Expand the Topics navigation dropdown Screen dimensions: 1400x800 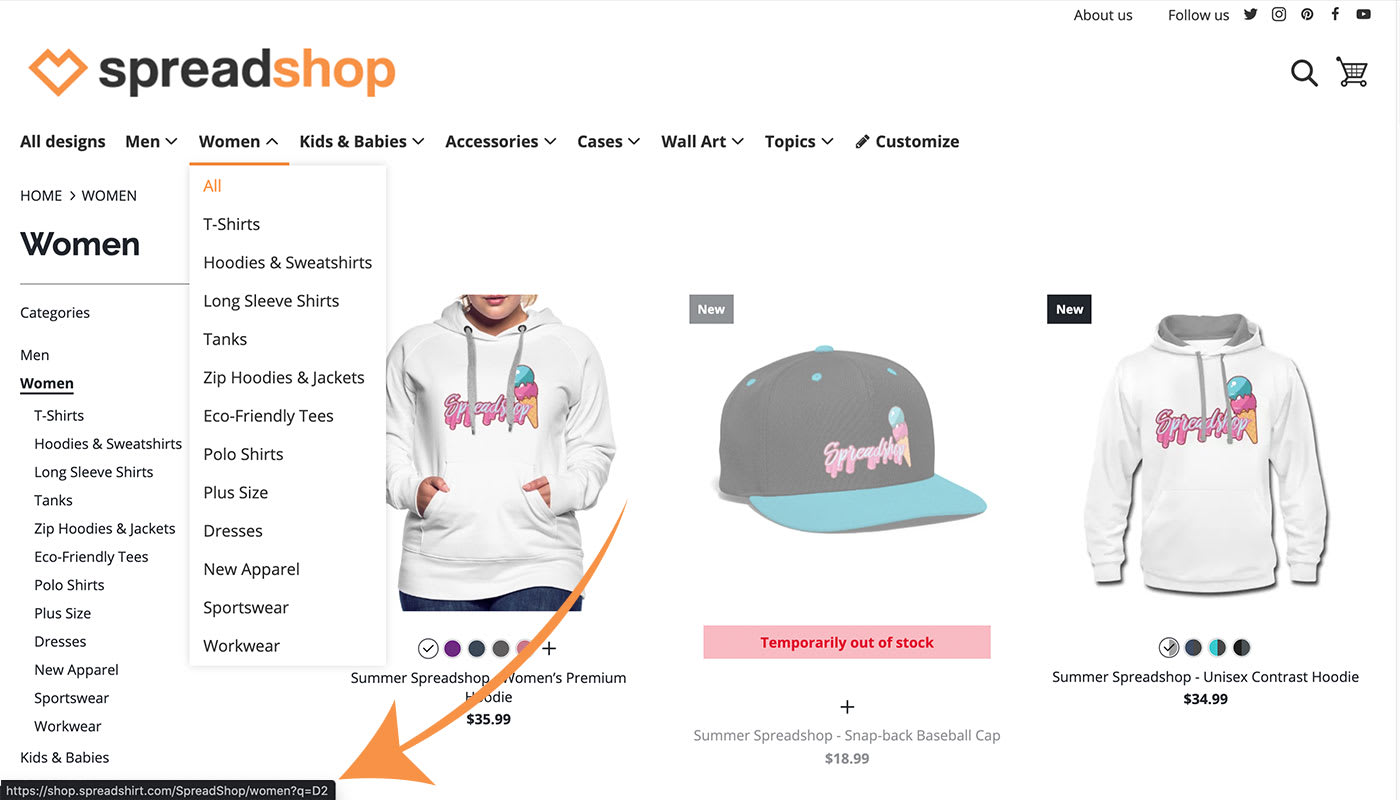[799, 141]
